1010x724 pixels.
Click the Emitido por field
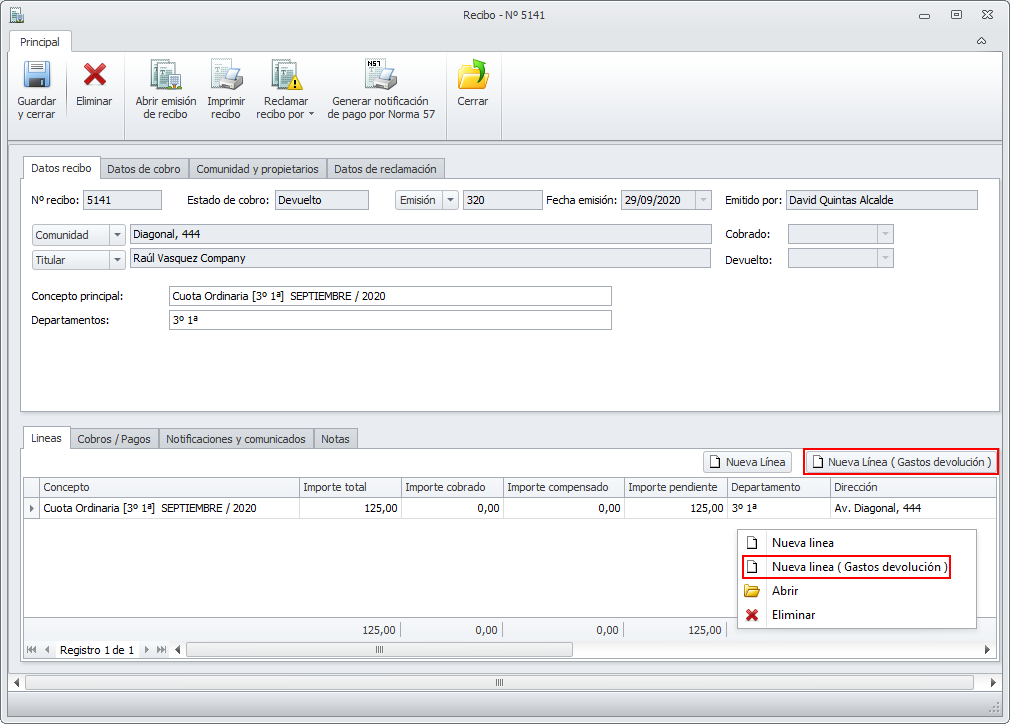click(x=882, y=200)
